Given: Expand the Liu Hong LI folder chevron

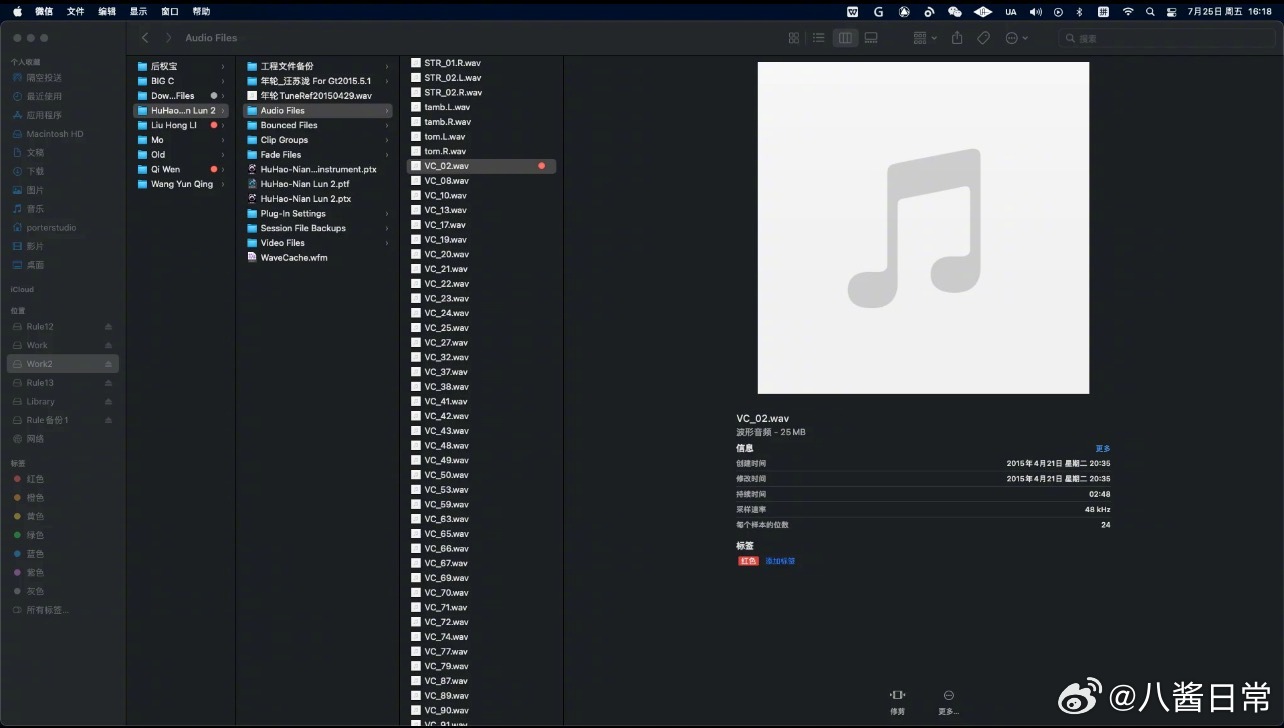Looking at the screenshot, I should (223, 125).
